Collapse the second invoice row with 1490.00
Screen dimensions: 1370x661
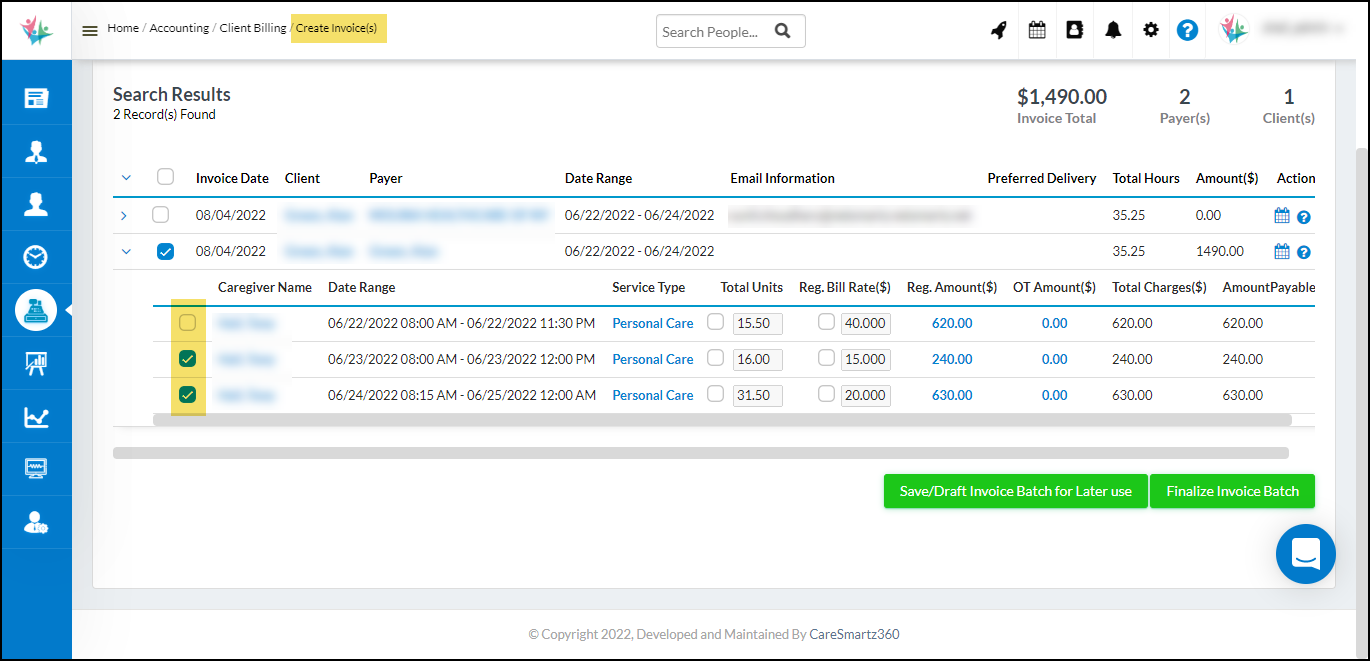[x=126, y=252]
